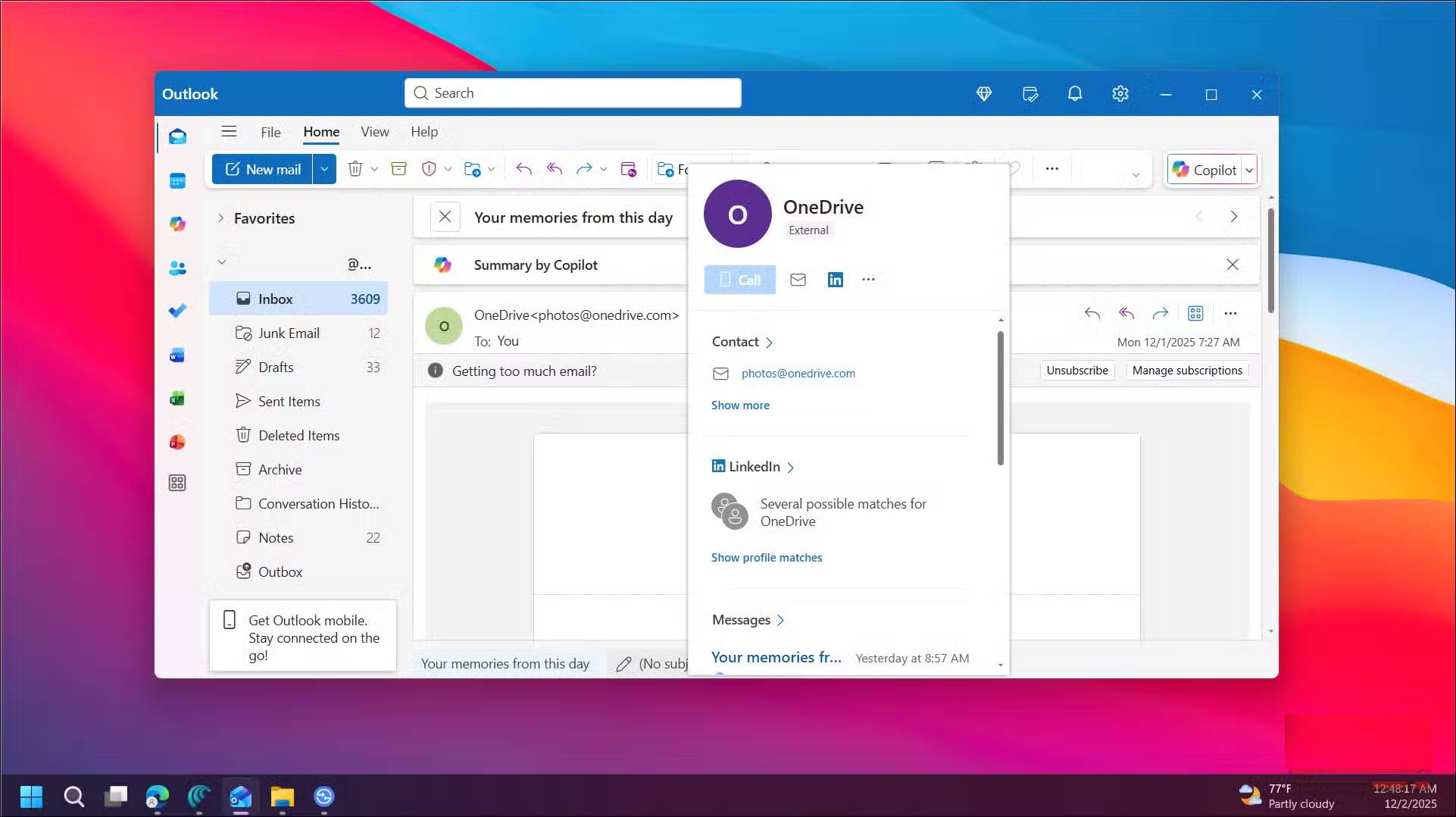Open the File menu
This screenshot has height=817, width=1456.
coord(270,132)
